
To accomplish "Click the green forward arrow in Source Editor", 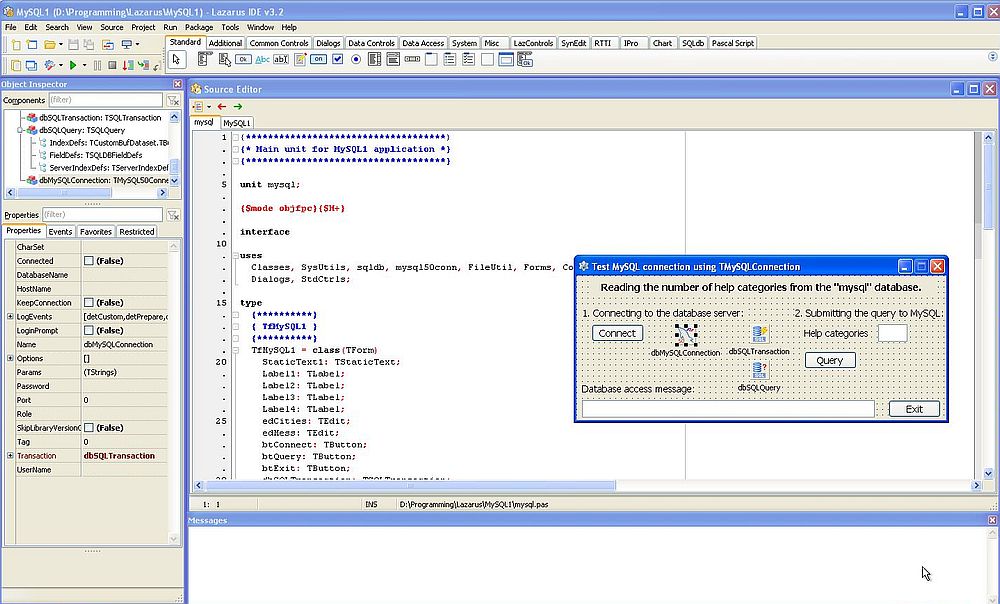I will pyautogui.click(x=238, y=107).
